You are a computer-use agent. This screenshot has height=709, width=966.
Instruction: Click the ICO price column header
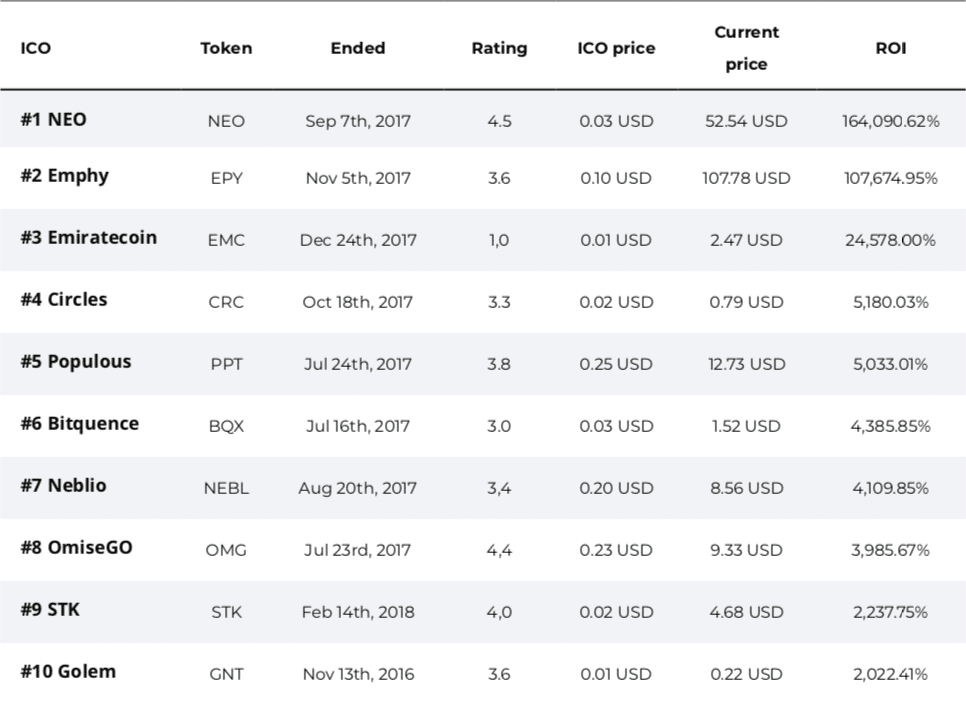coord(616,48)
